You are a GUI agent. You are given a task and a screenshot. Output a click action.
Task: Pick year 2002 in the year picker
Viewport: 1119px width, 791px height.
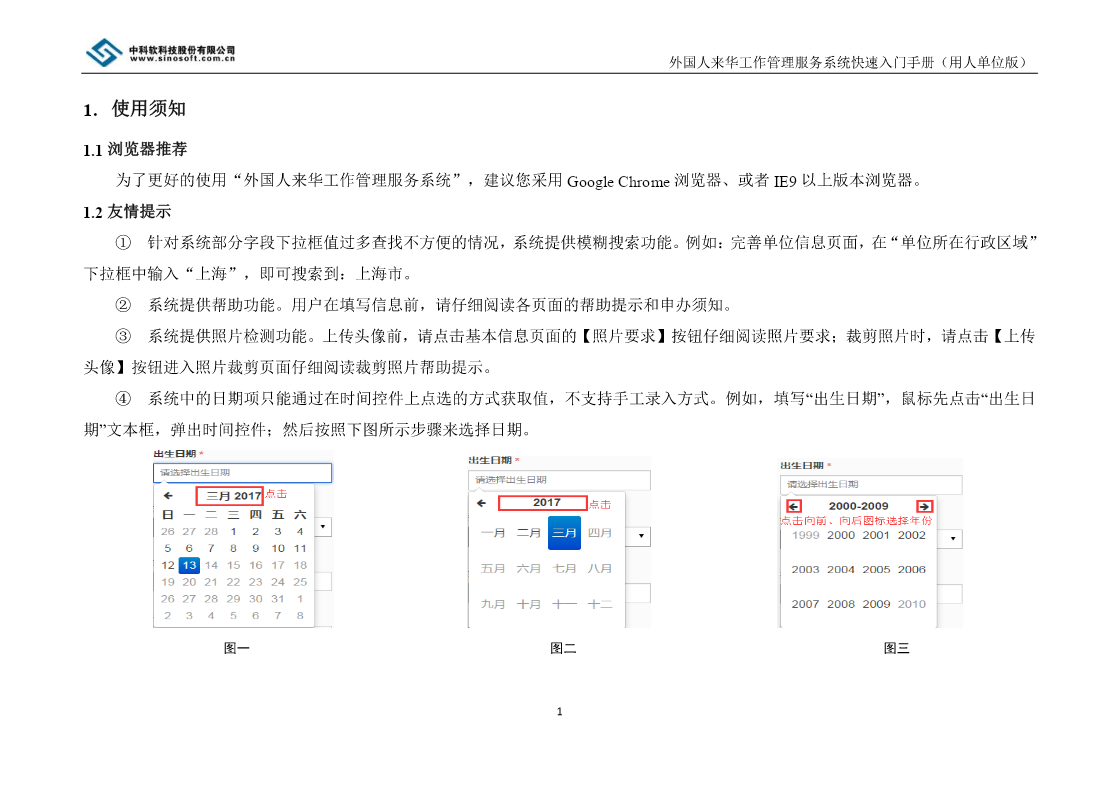(x=912, y=535)
